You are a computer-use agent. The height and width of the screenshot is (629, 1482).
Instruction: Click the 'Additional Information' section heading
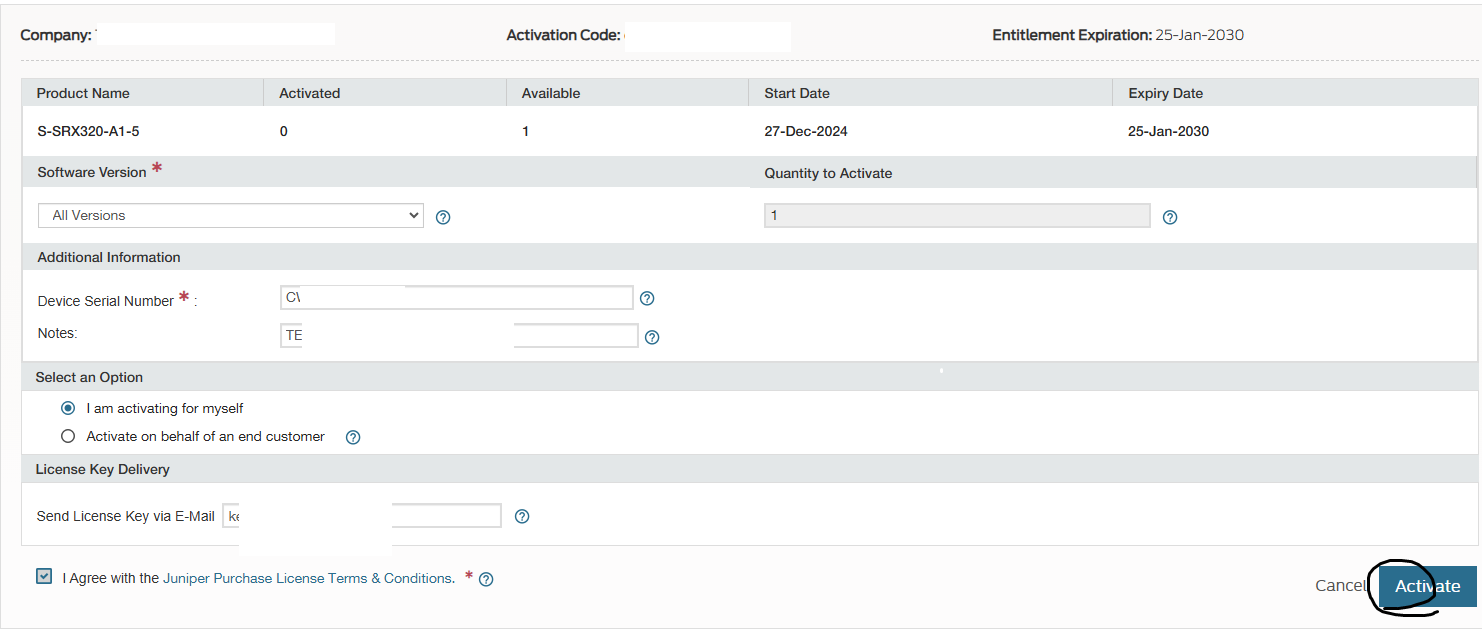point(109,257)
